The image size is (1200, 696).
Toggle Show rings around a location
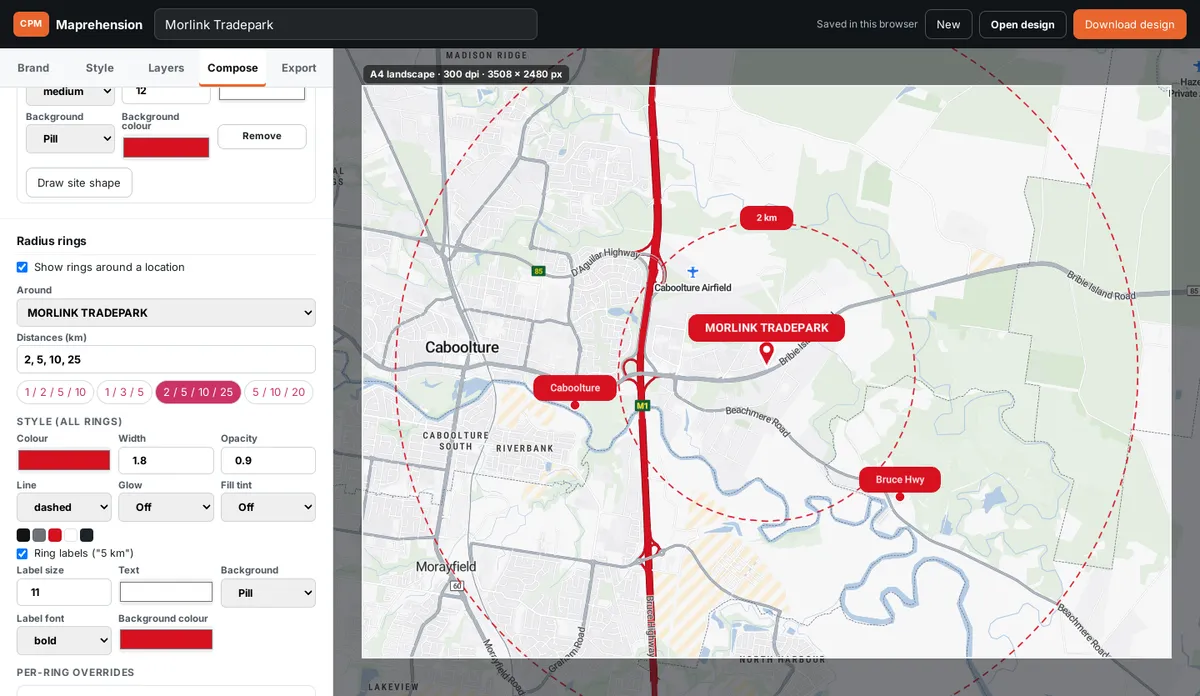click(x=22, y=267)
